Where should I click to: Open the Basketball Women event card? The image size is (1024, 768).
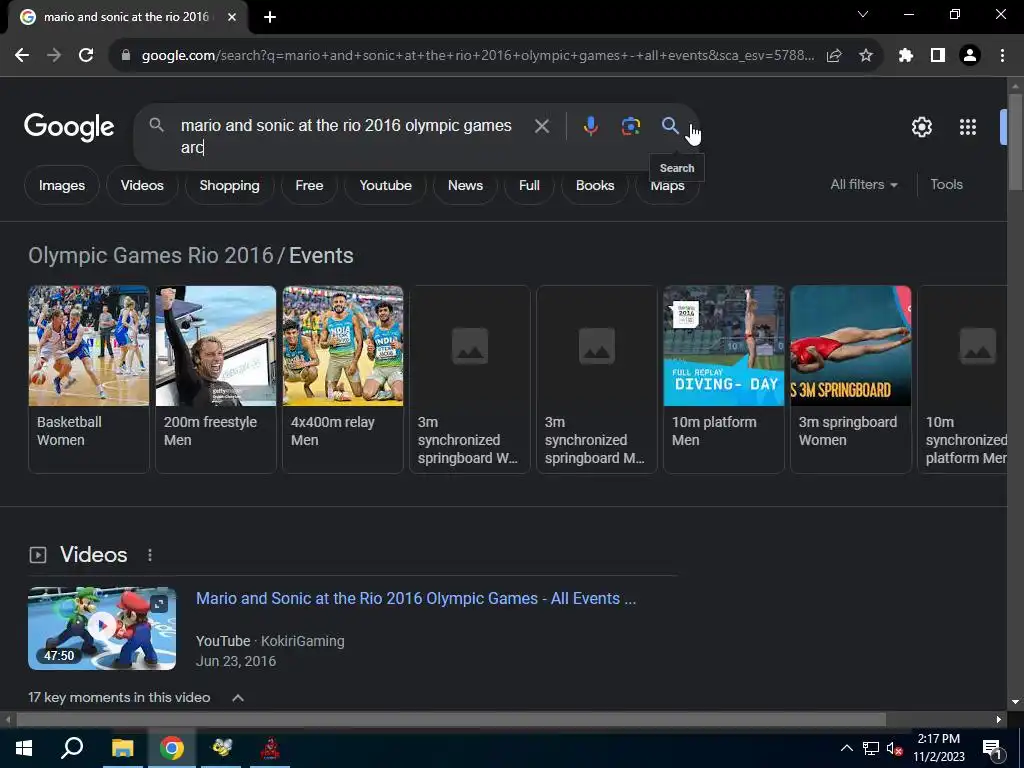(89, 379)
